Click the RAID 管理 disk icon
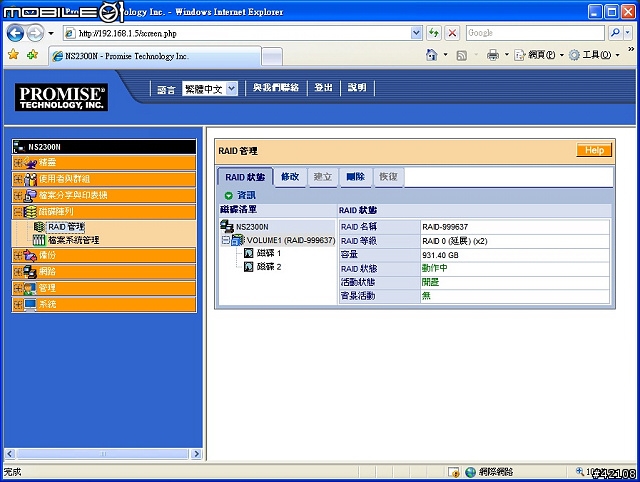The width and height of the screenshot is (640, 482). (x=39, y=227)
